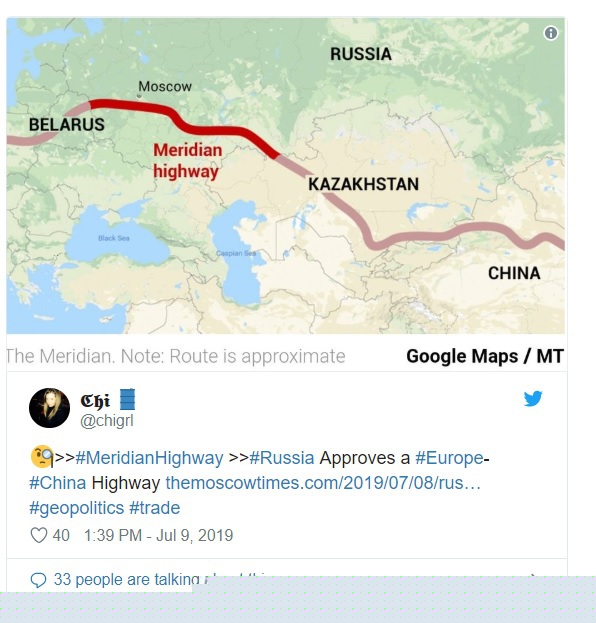
Task: Open the #geopolitics hashtag
Action: pyautogui.click(x=77, y=508)
